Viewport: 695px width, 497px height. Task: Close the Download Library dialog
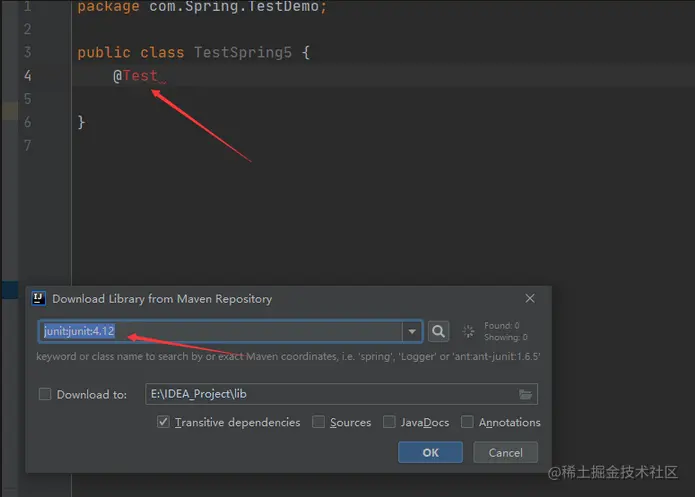[x=530, y=298]
